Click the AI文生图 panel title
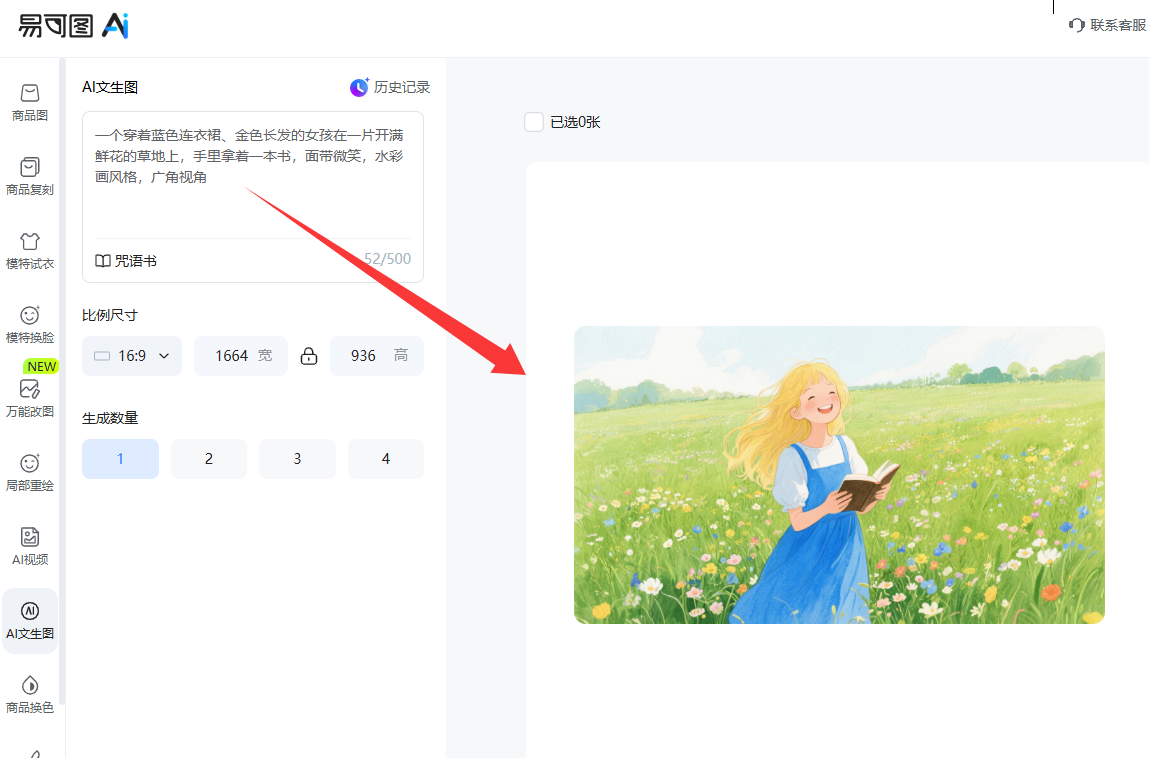Screen dimensions: 1149x758 (x=110, y=87)
